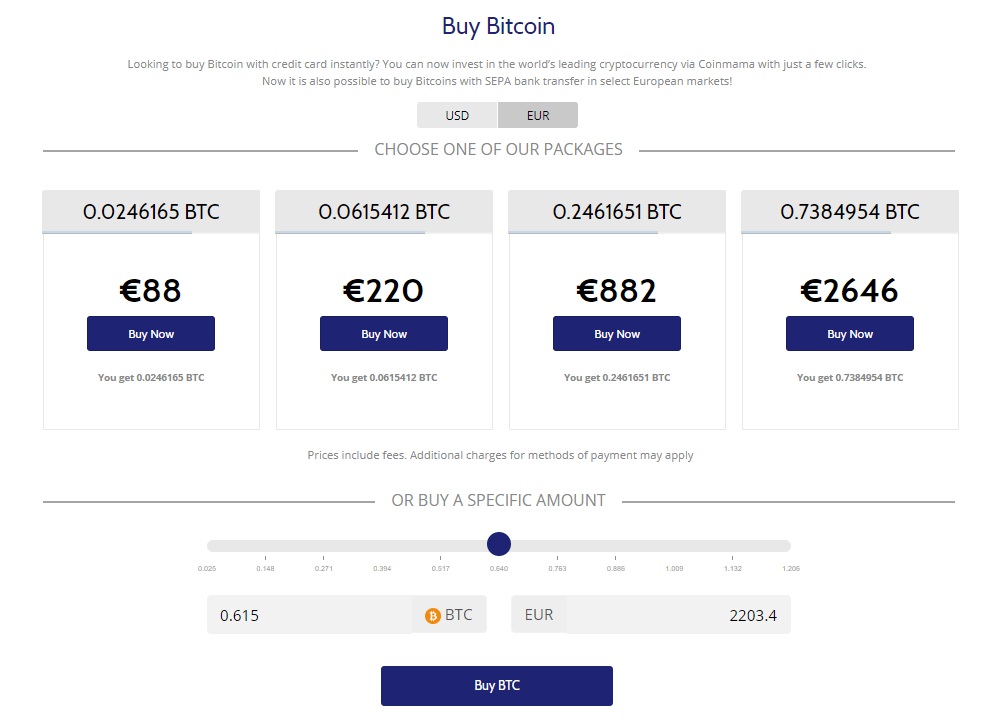The width and height of the screenshot is (1003, 728).
Task: Click the Buy BTC button
Action: coord(497,686)
